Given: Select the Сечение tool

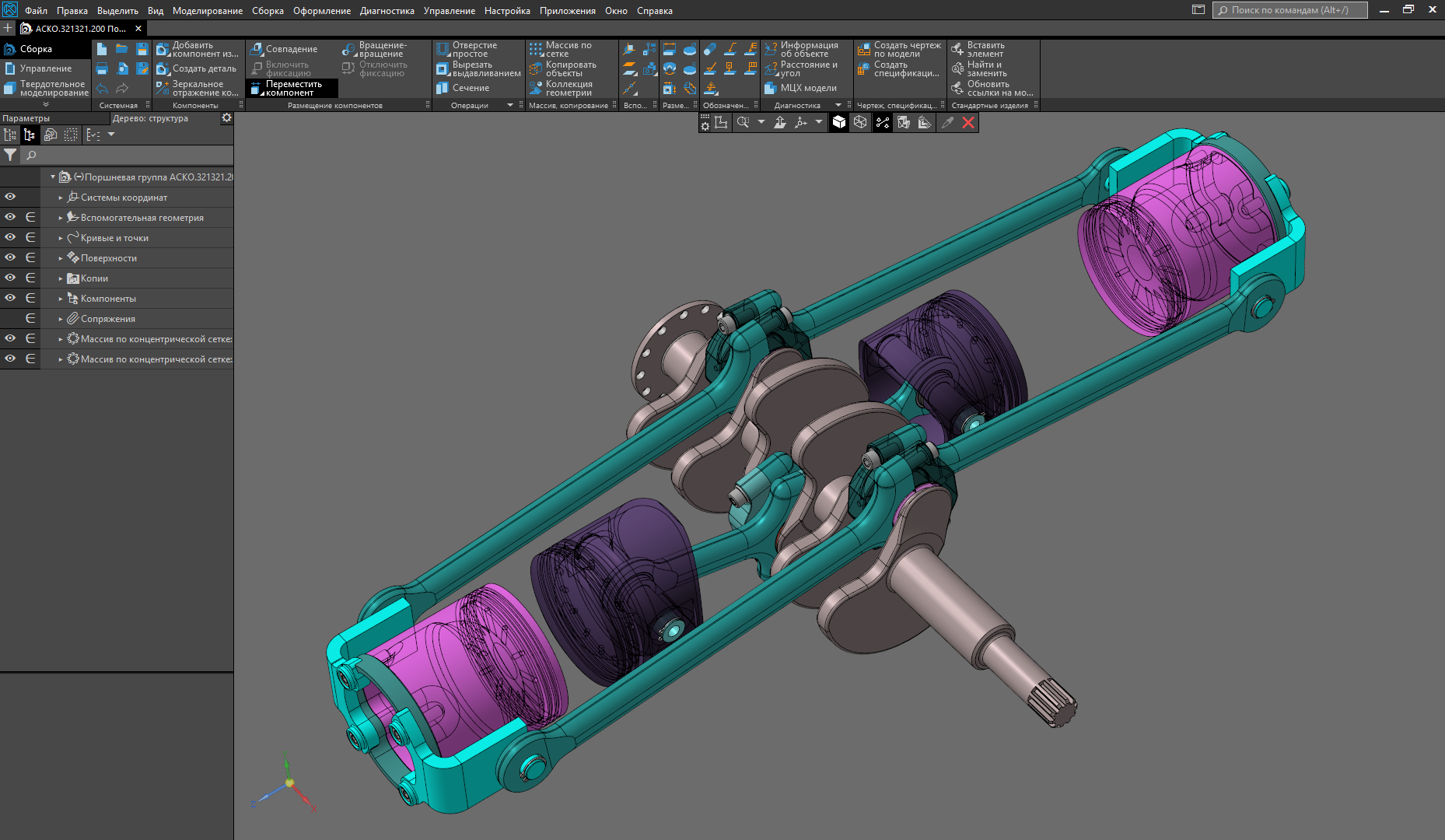Looking at the screenshot, I should [463, 88].
